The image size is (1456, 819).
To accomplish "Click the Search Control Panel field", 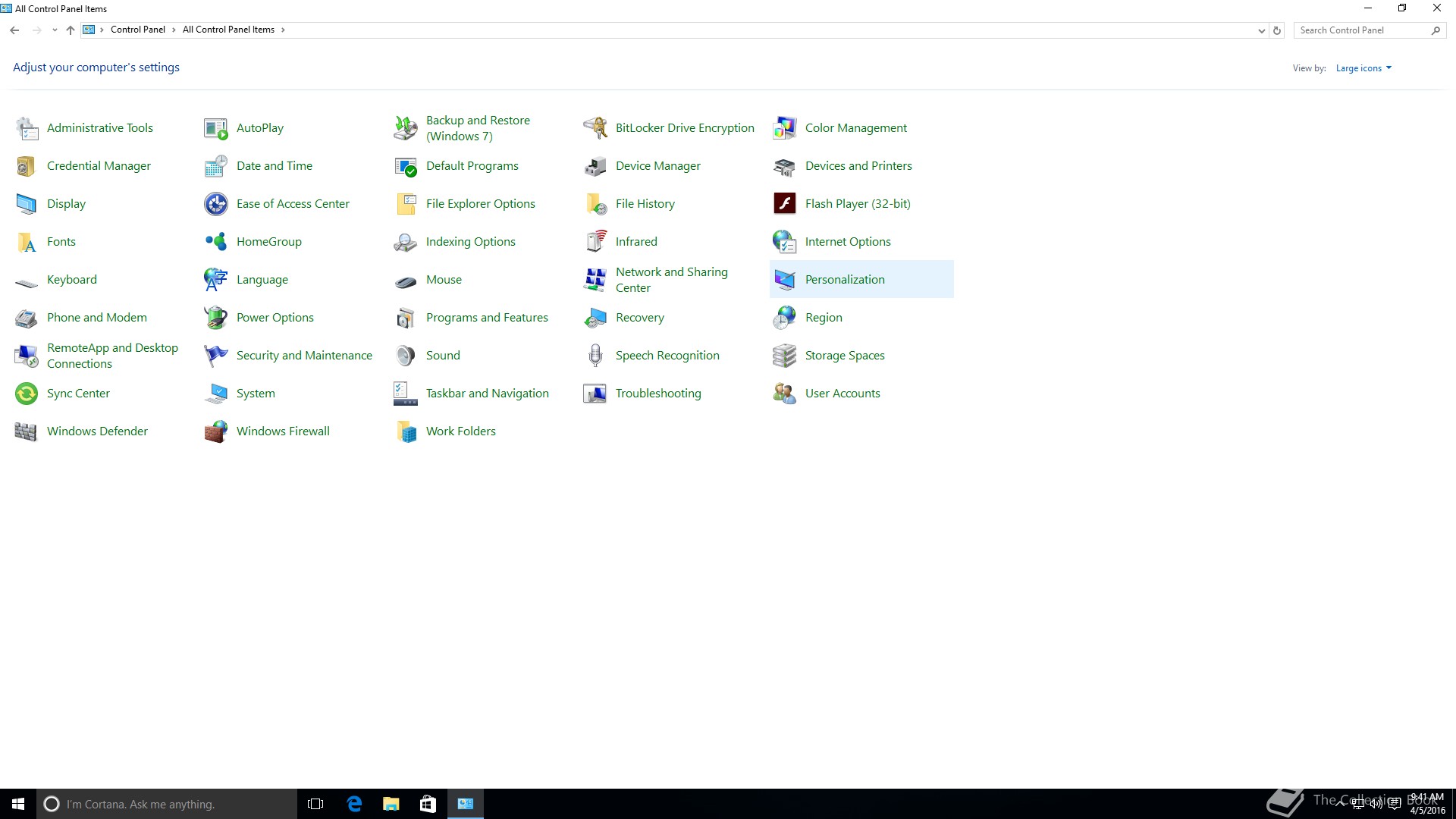I will [x=1369, y=30].
